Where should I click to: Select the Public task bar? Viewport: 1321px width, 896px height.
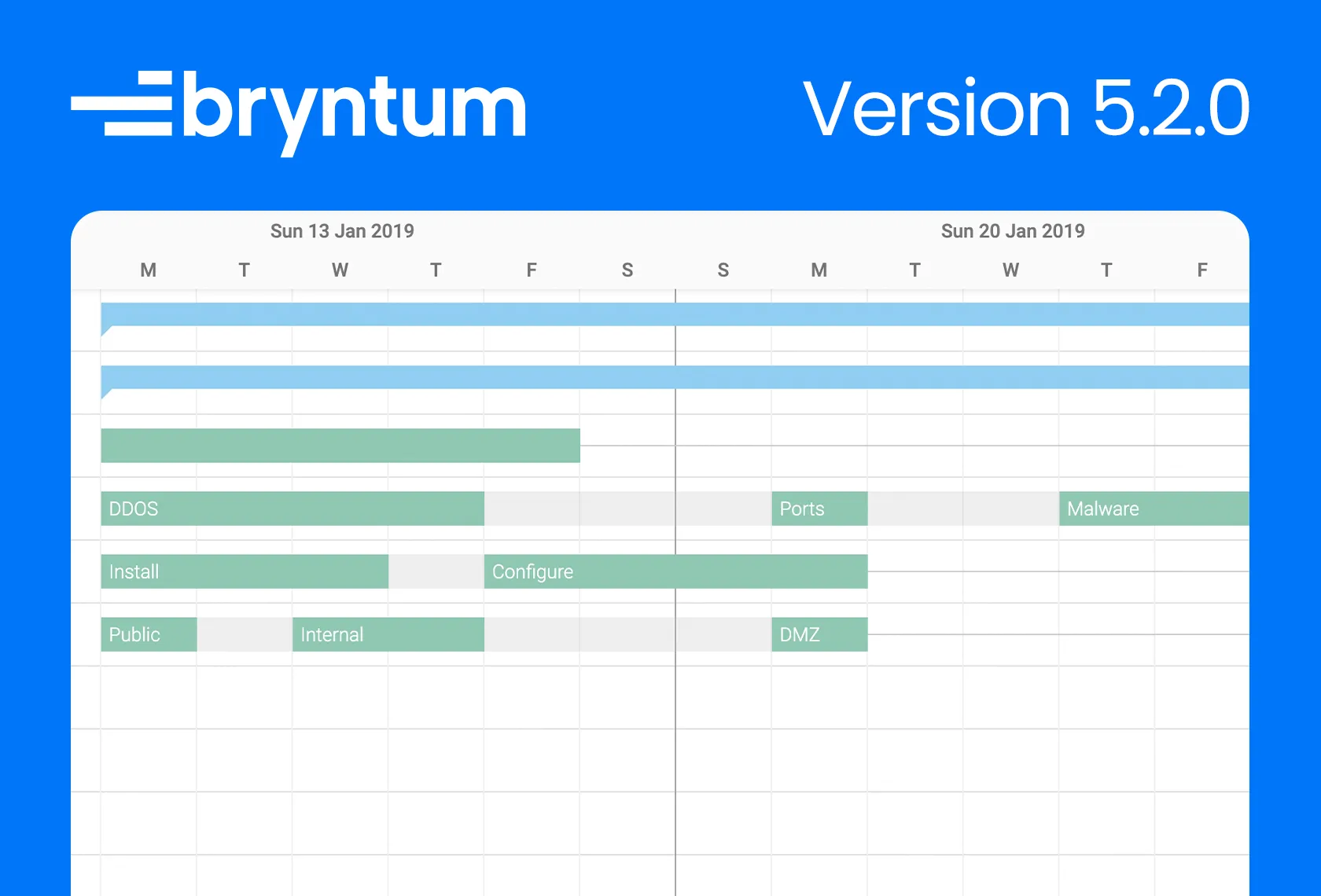click(x=149, y=634)
